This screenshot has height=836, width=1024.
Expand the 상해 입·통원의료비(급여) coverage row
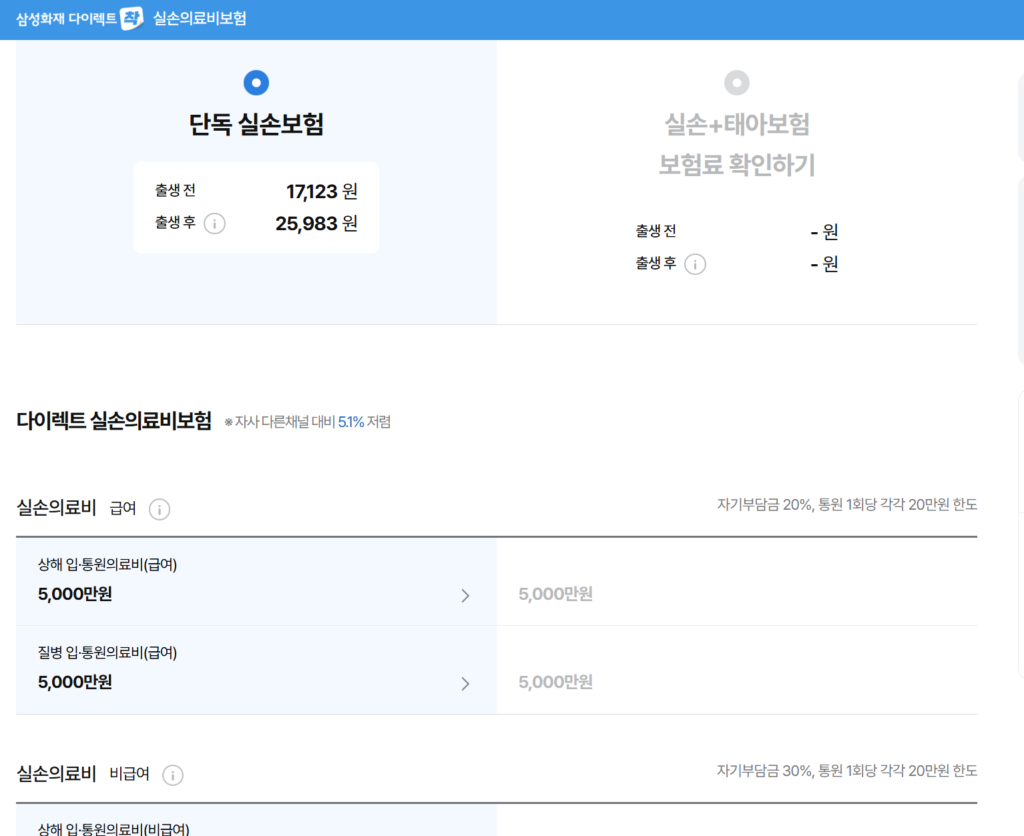pos(464,595)
